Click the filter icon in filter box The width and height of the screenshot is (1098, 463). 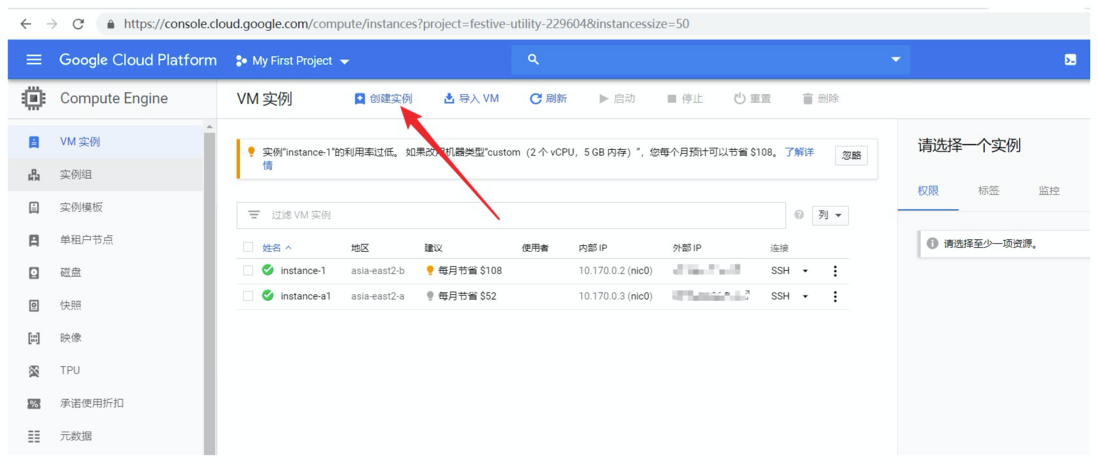[254, 215]
